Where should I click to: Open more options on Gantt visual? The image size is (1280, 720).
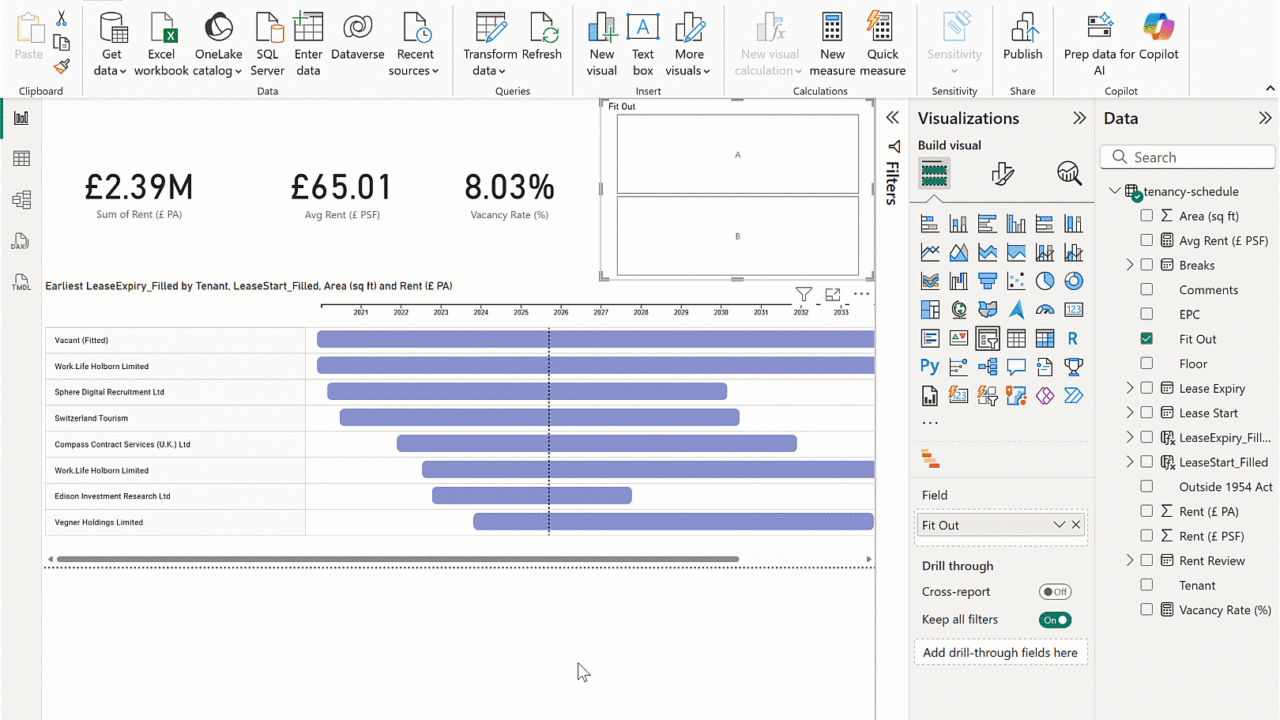coord(861,295)
